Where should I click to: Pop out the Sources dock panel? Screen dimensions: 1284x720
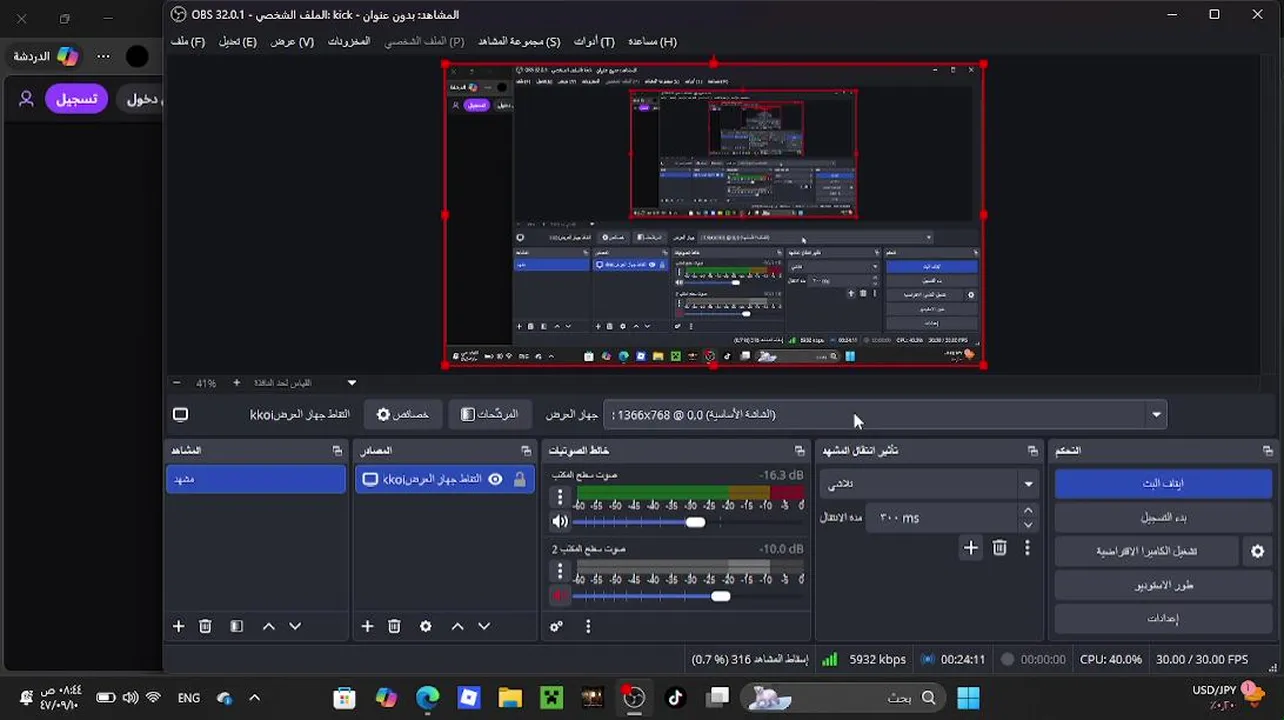point(526,451)
